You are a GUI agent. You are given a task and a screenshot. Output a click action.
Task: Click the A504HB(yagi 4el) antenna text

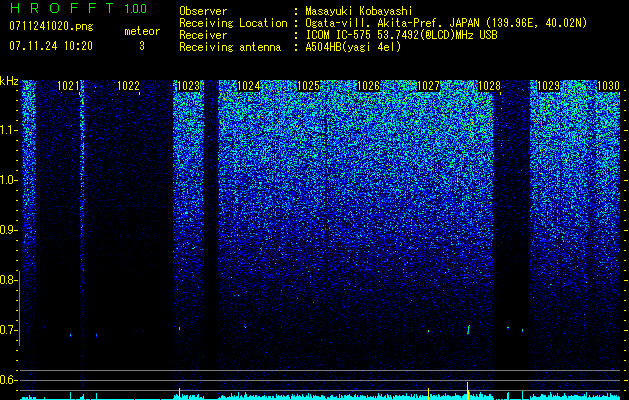[353, 47]
